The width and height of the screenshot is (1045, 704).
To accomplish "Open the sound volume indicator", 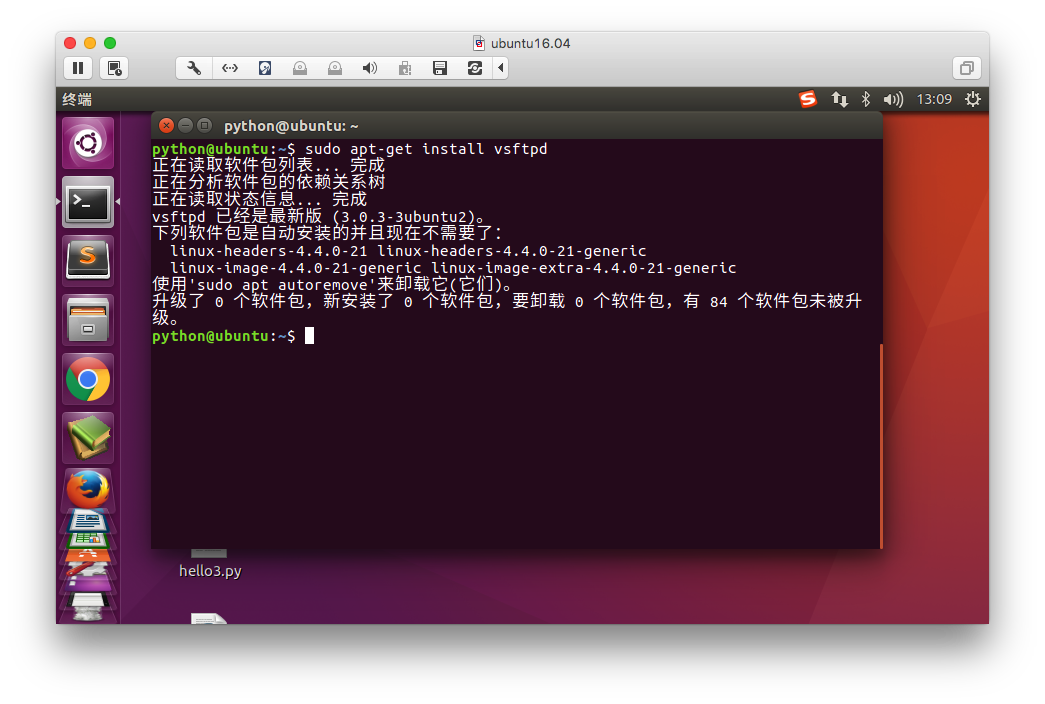I will (893, 99).
